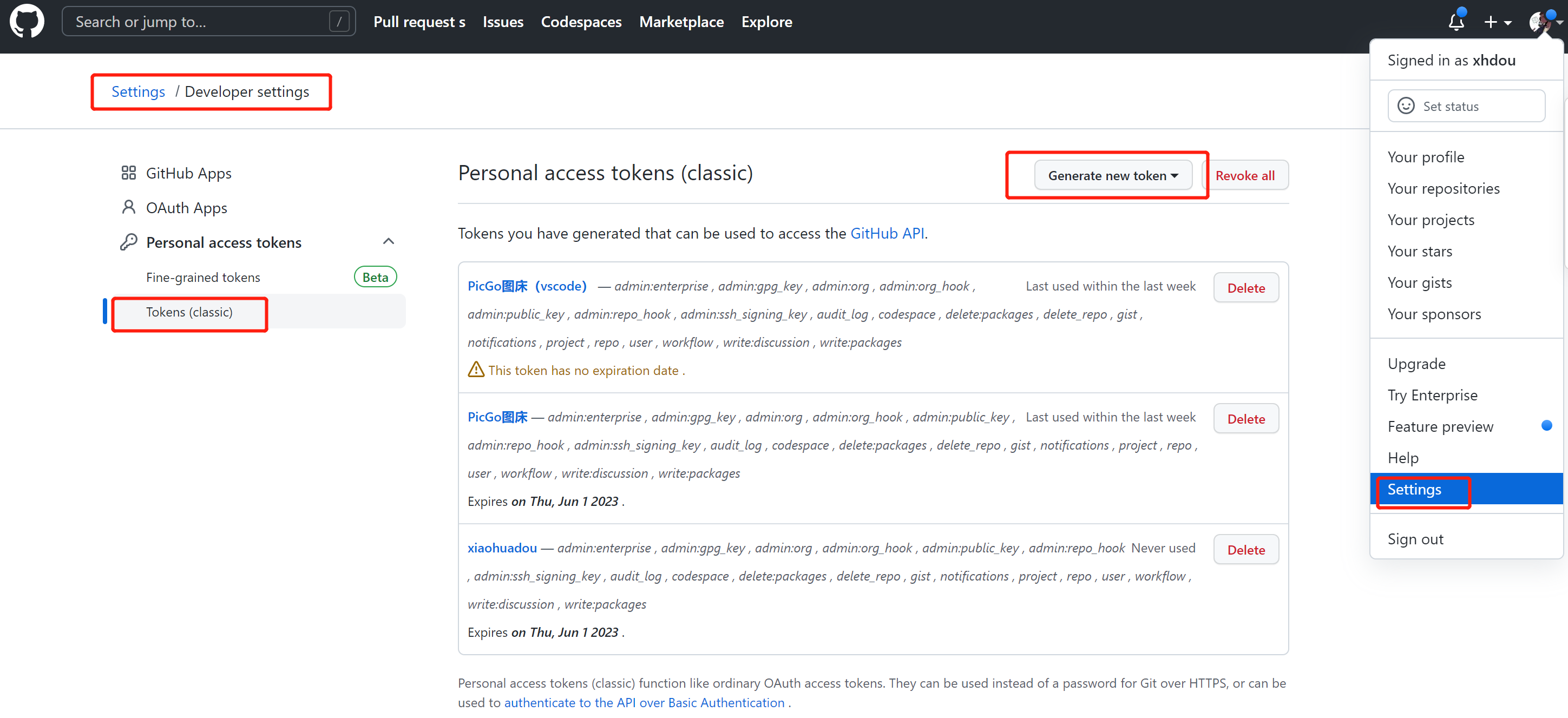Open the Generate new token dropdown
Viewport: 1568px width, 718px height.
[x=1113, y=175]
